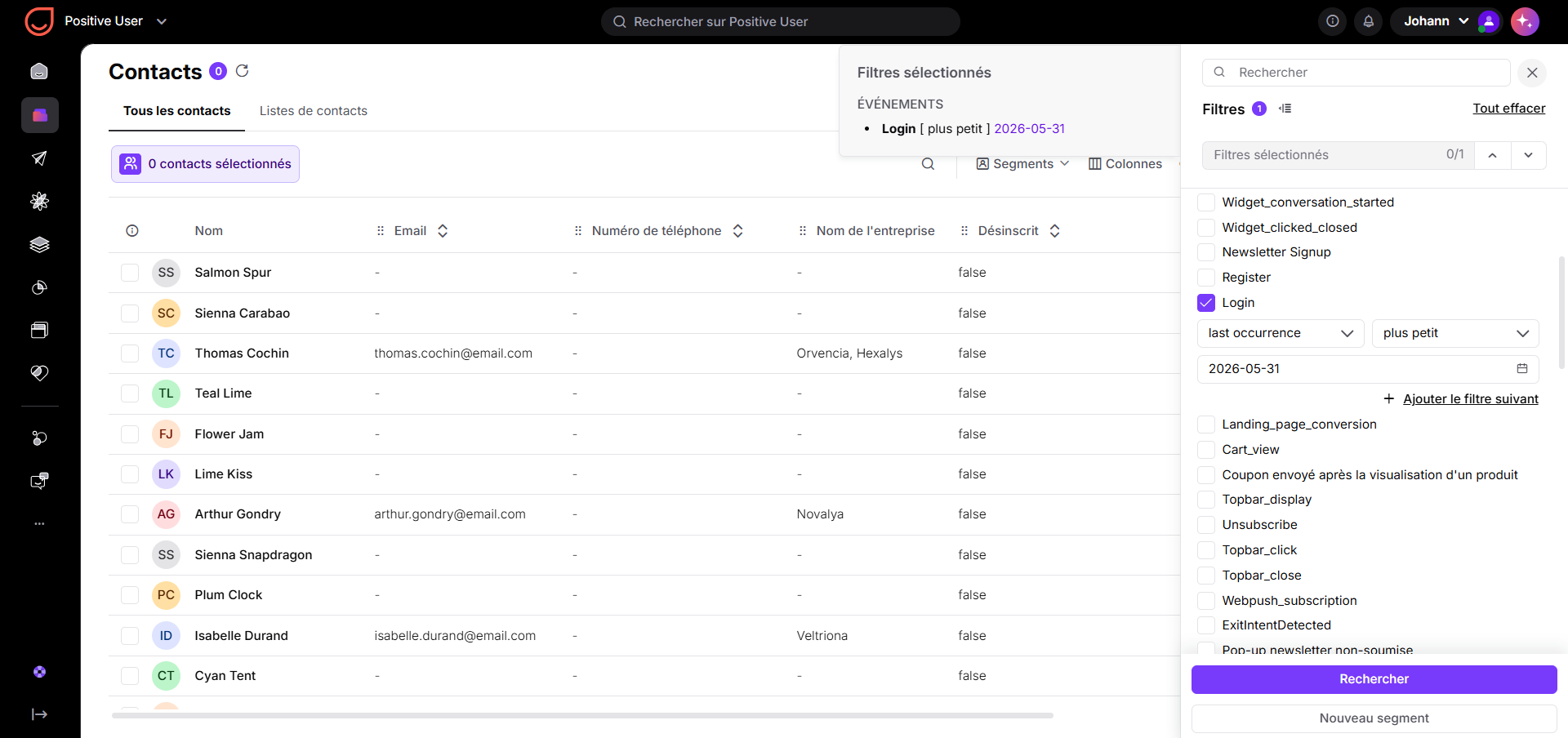Image resolution: width=1568 pixels, height=738 pixels.
Task: Sort by Numéro de téléphone column
Action: (737, 231)
